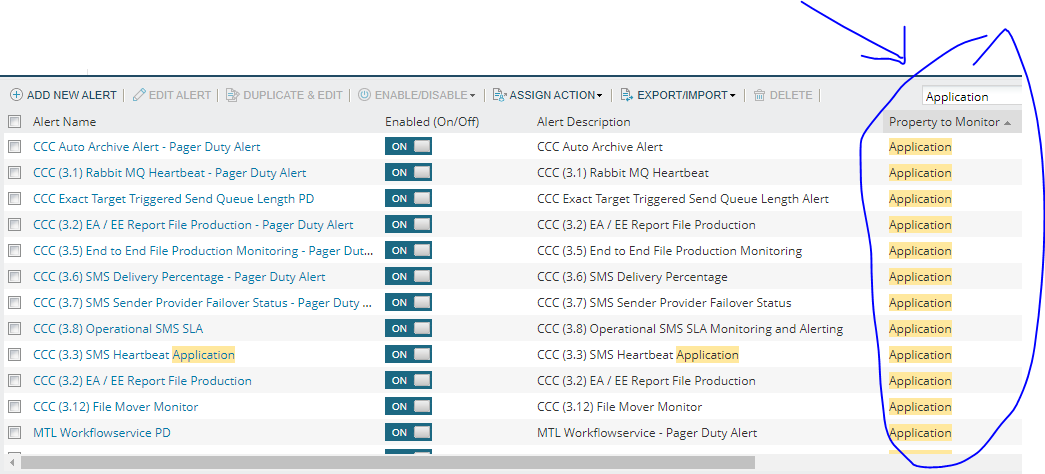Click the Delete trash icon
The height and width of the screenshot is (474, 1045).
(x=760, y=95)
